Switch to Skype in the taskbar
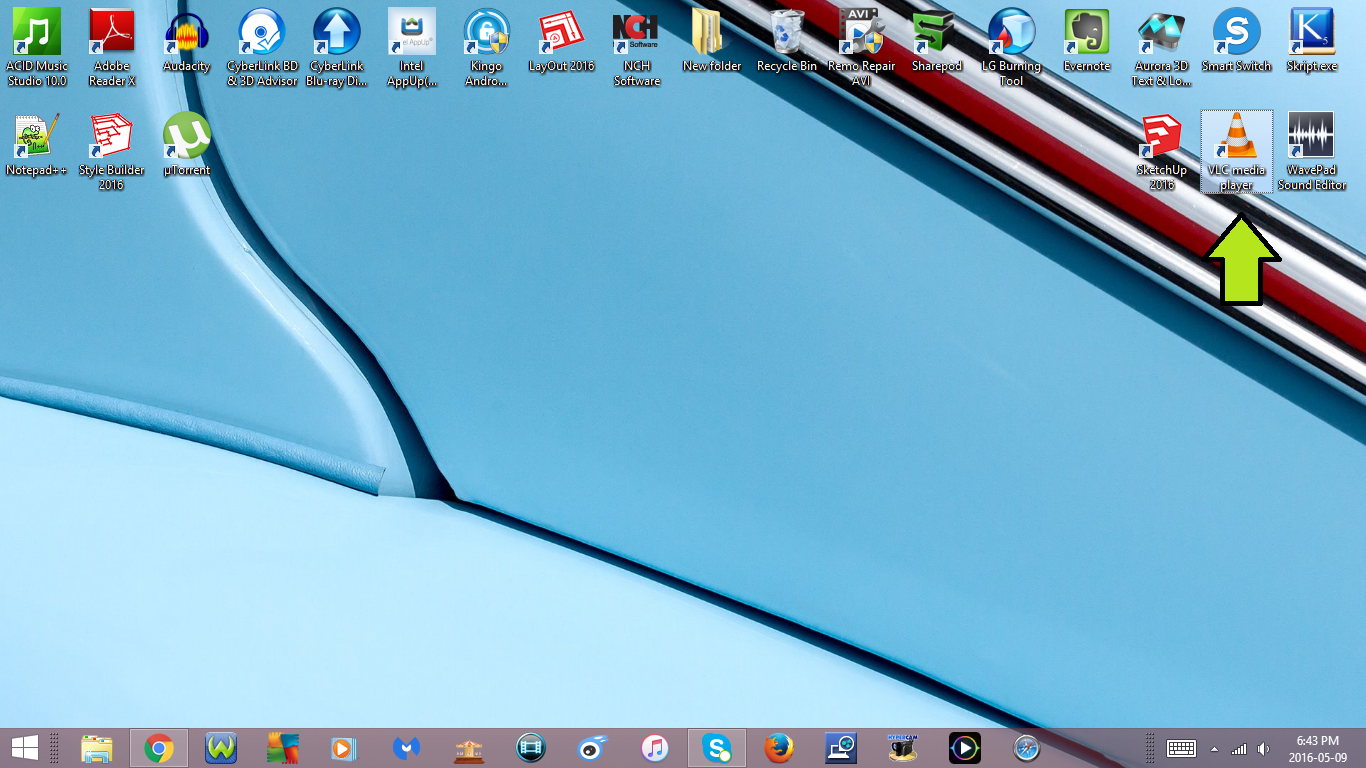This screenshot has height=768, width=1366. point(717,747)
